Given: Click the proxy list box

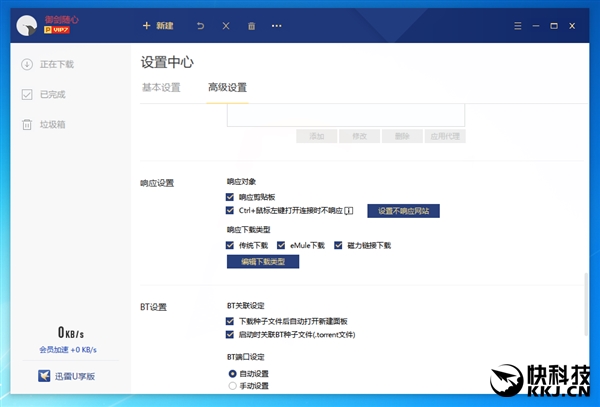Looking at the screenshot, I should (x=346, y=115).
